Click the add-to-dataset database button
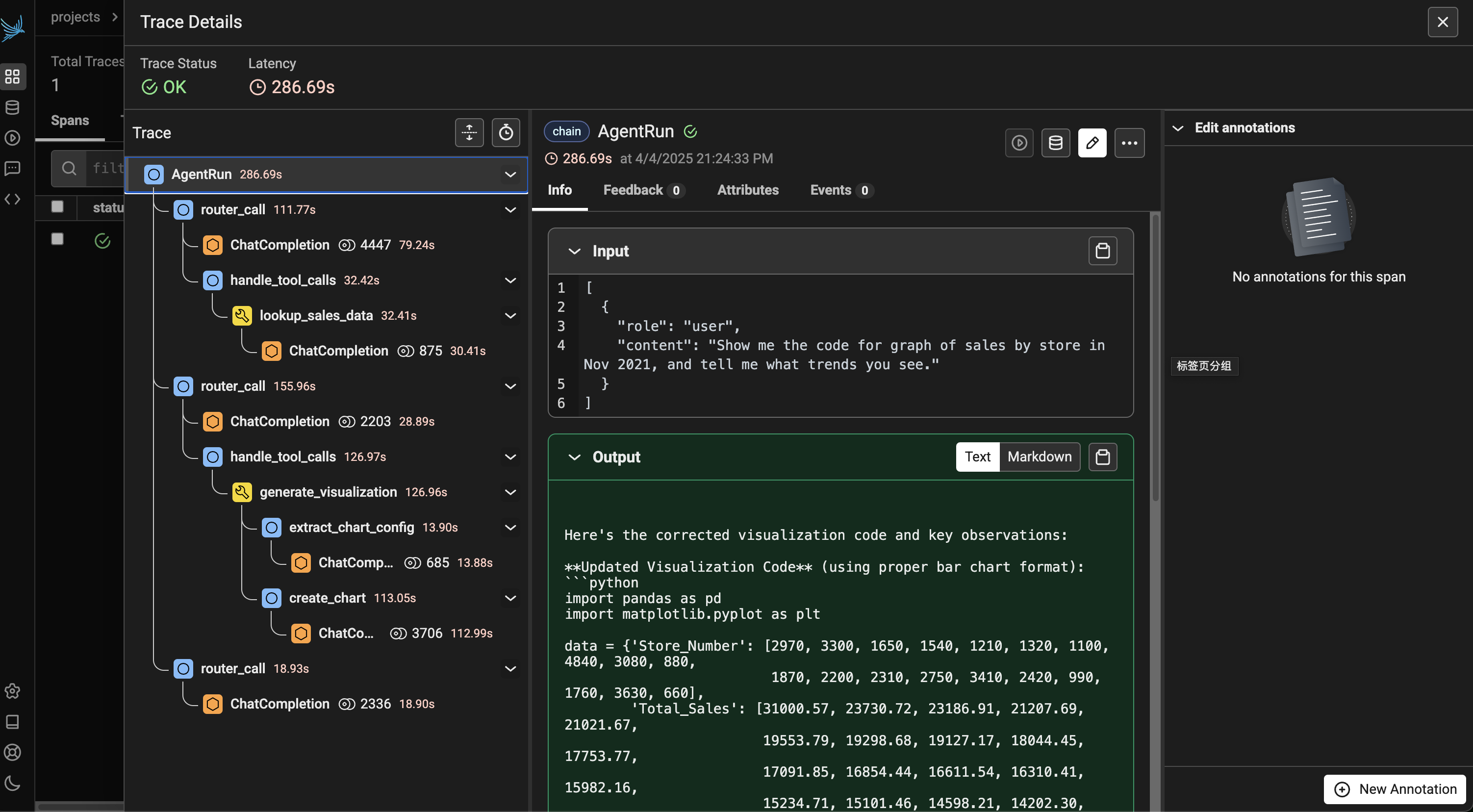This screenshot has width=1473, height=812. click(x=1056, y=142)
